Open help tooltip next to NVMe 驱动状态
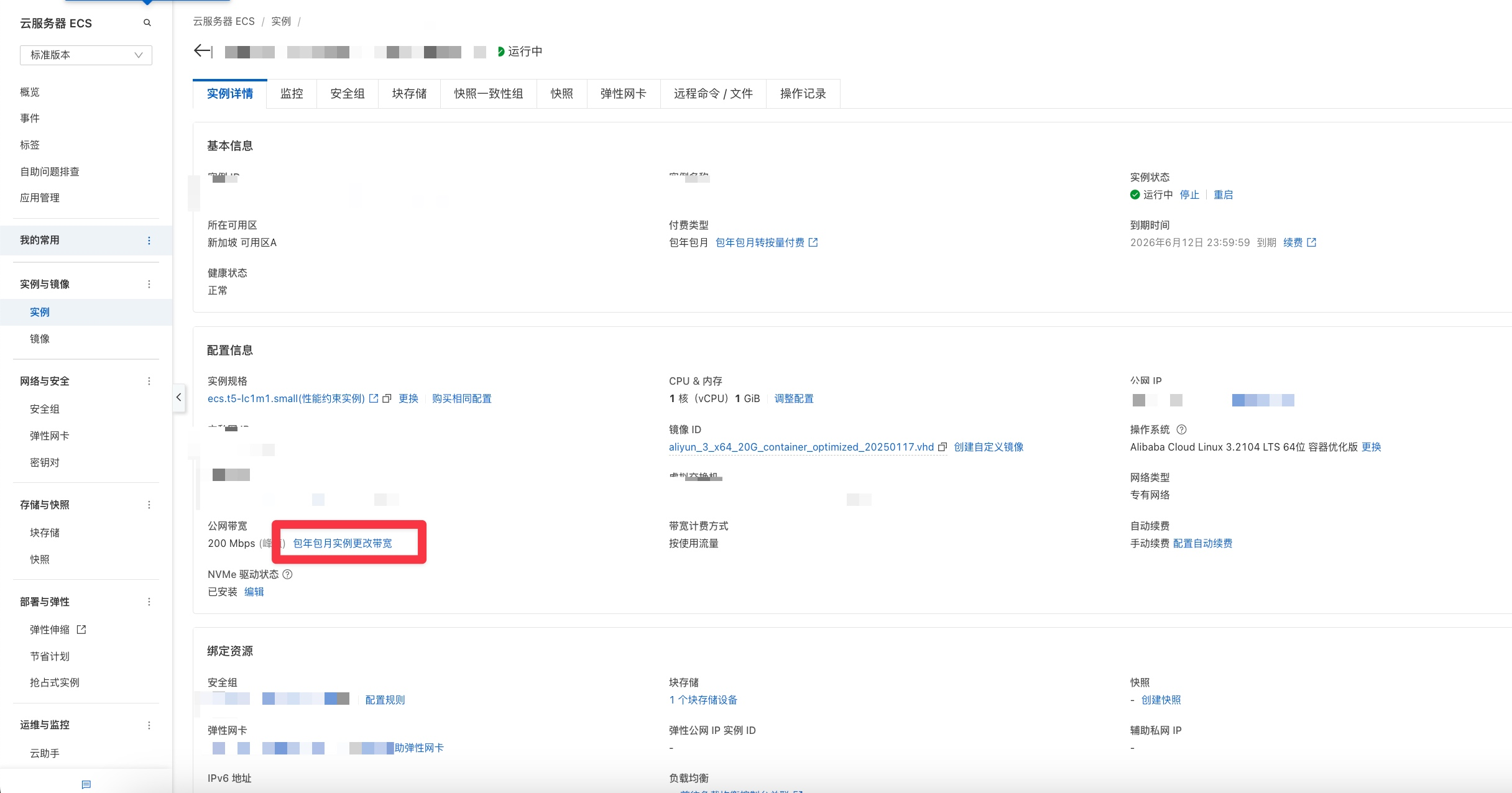This screenshot has height=793, width=1512. (x=287, y=574)
